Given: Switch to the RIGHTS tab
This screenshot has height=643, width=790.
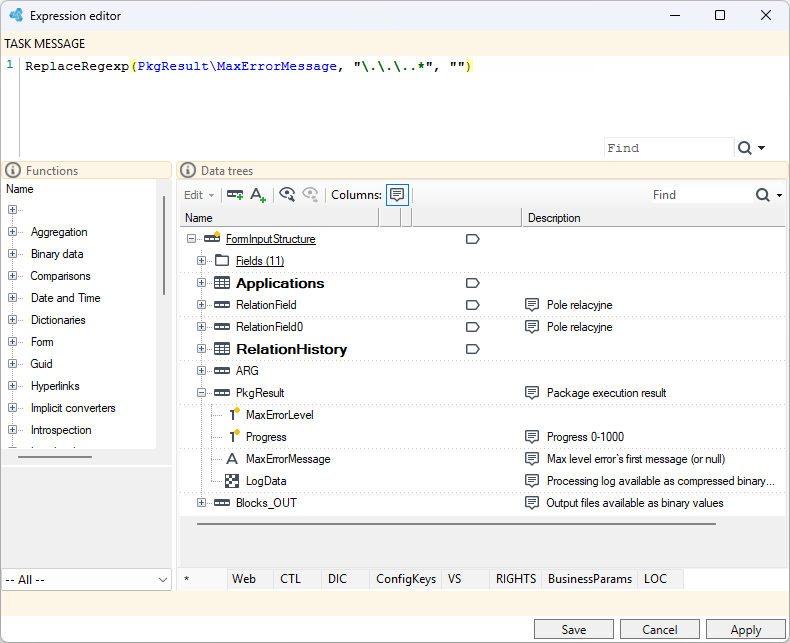Looking at the screenshot, I should [x=516, y=579].
